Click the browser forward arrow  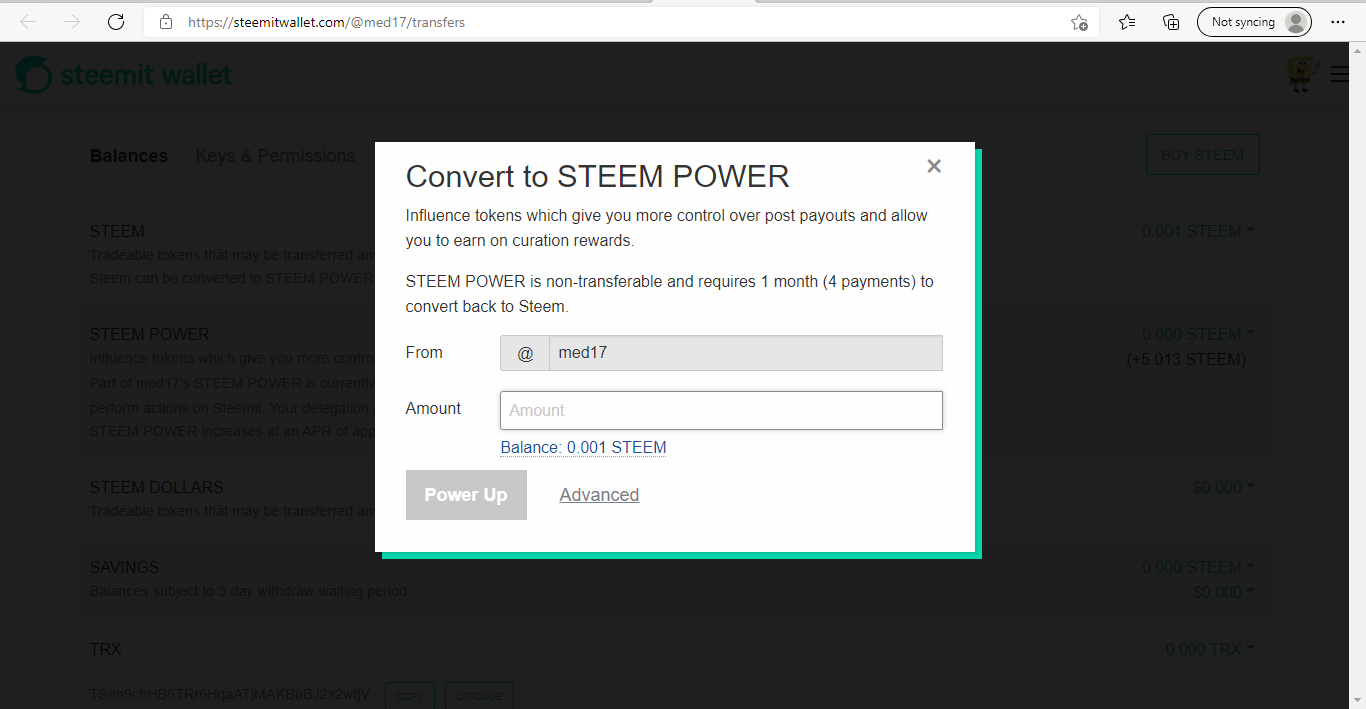pyautogui.click(x=72, y=21)
